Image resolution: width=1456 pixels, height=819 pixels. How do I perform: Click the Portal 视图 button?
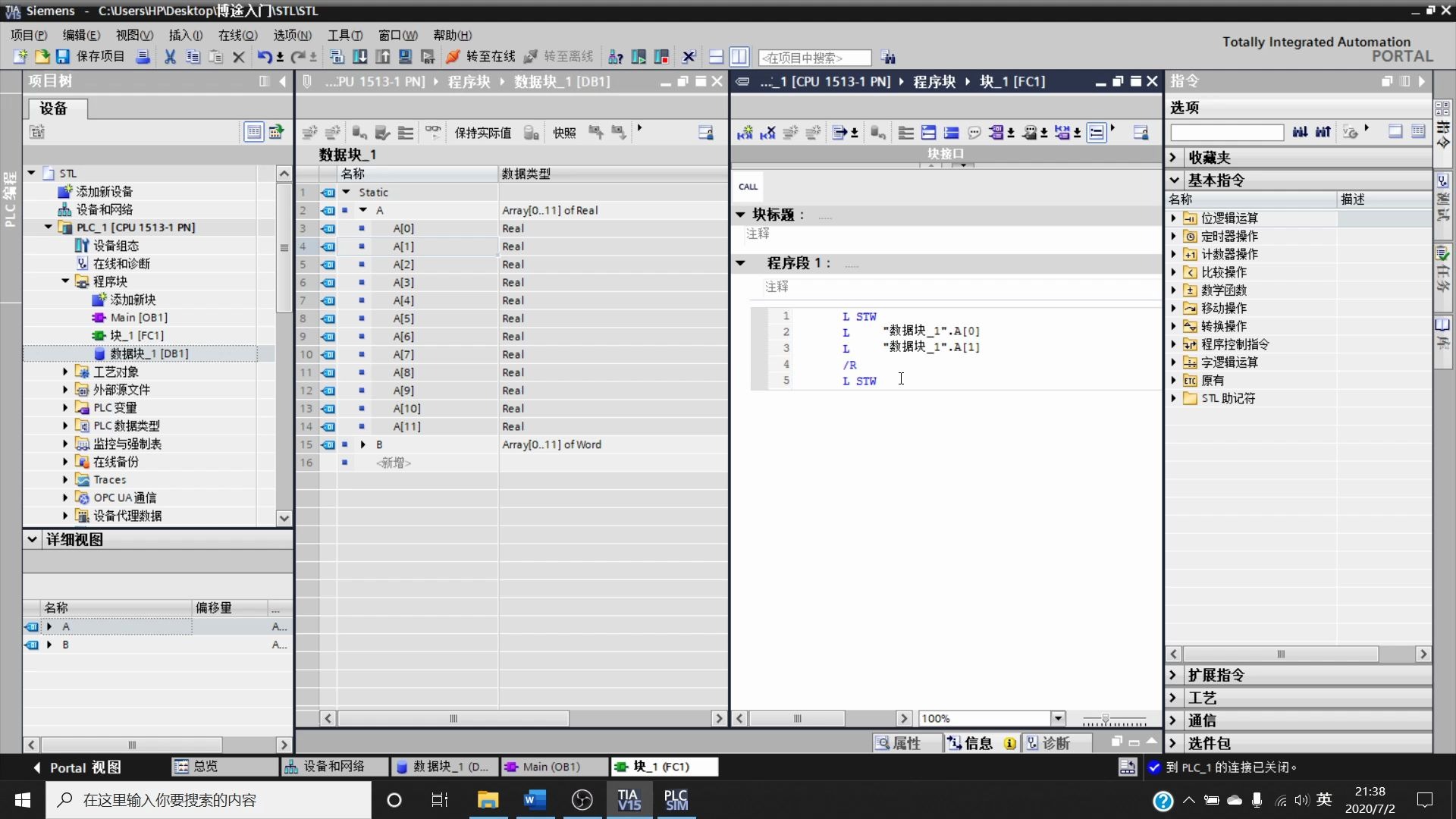pos(78,767)
